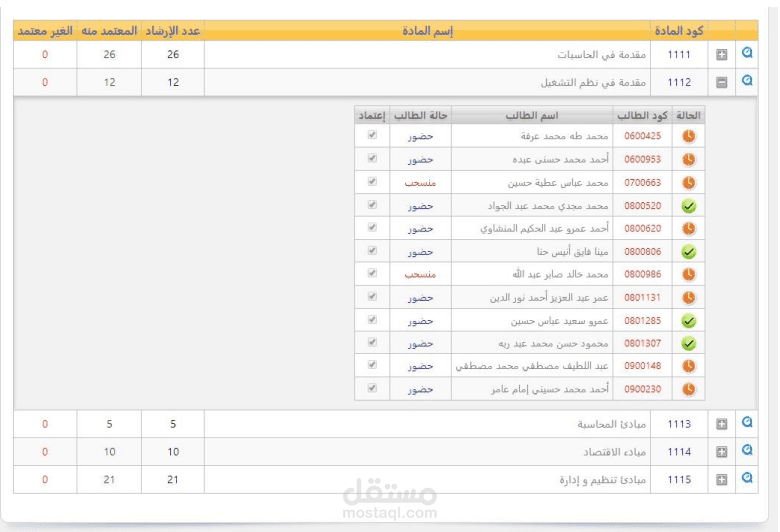This screenshot has width=780, height=532.
Task: Open student code link 0800520
Action: [x=643, y=206]
